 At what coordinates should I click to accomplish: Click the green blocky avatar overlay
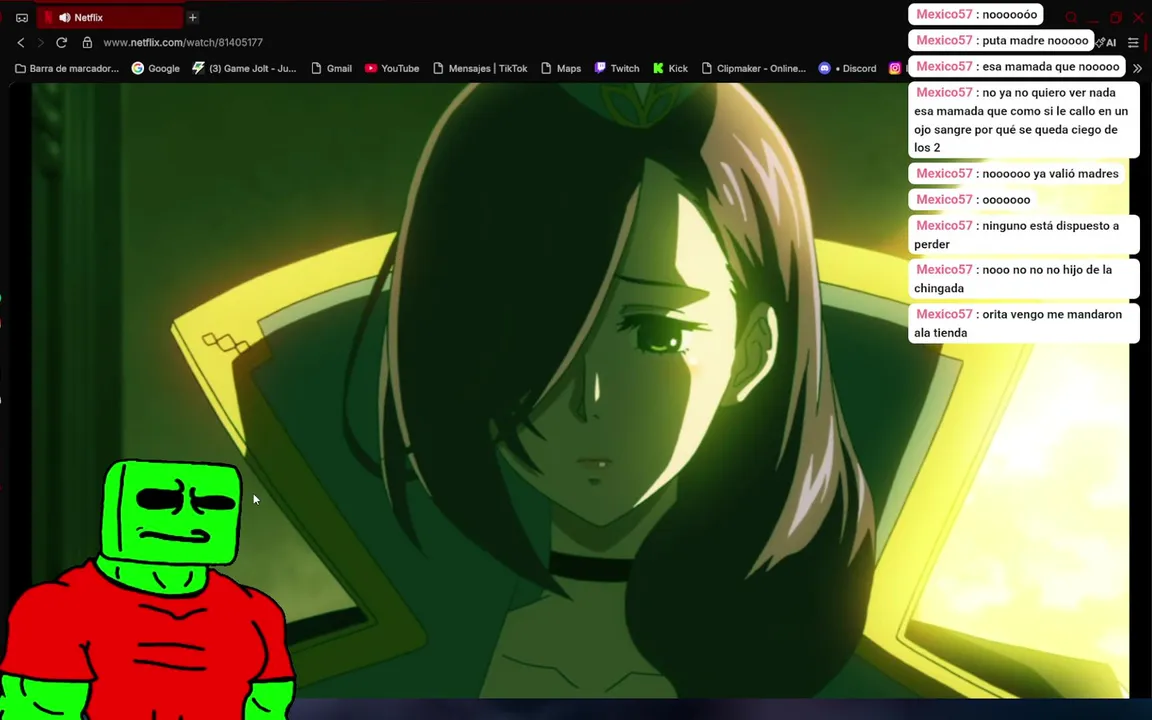pyautogui.click(x=147, y=590)
